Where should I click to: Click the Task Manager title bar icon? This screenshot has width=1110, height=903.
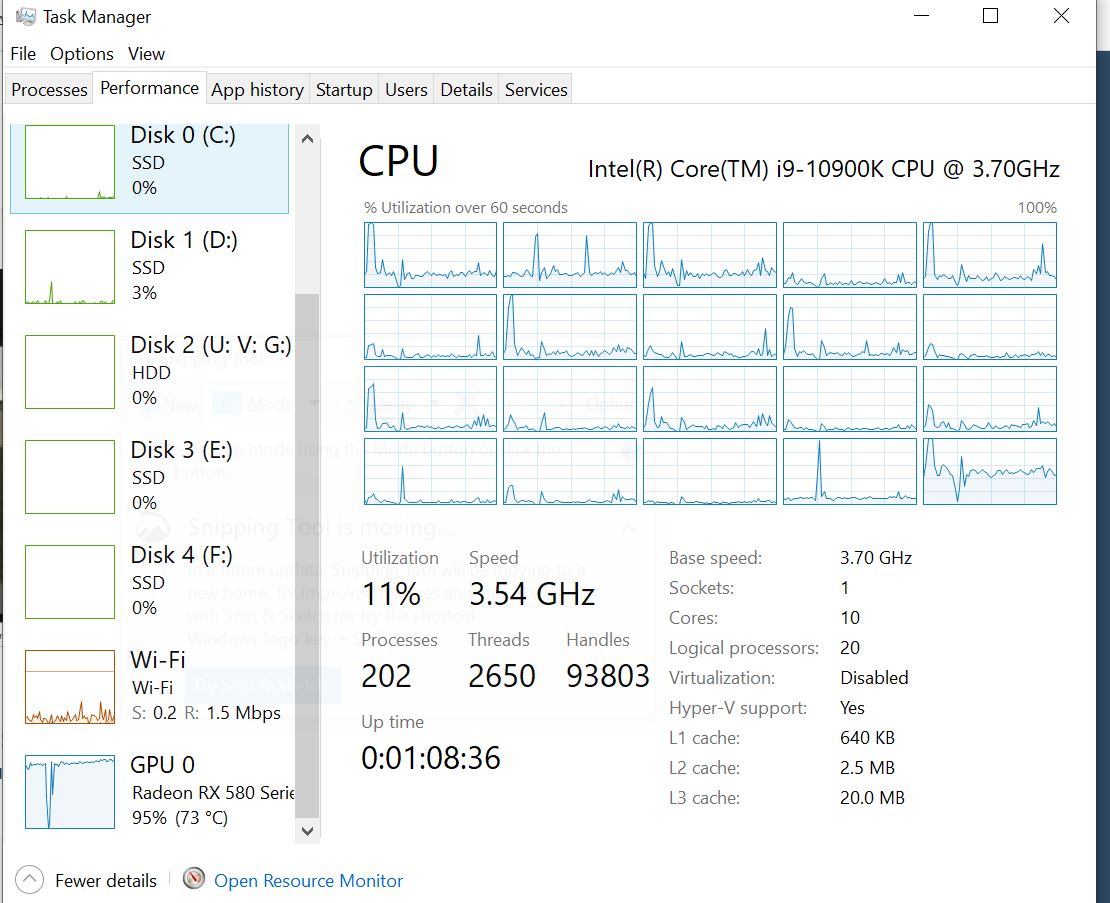[25, 16]
